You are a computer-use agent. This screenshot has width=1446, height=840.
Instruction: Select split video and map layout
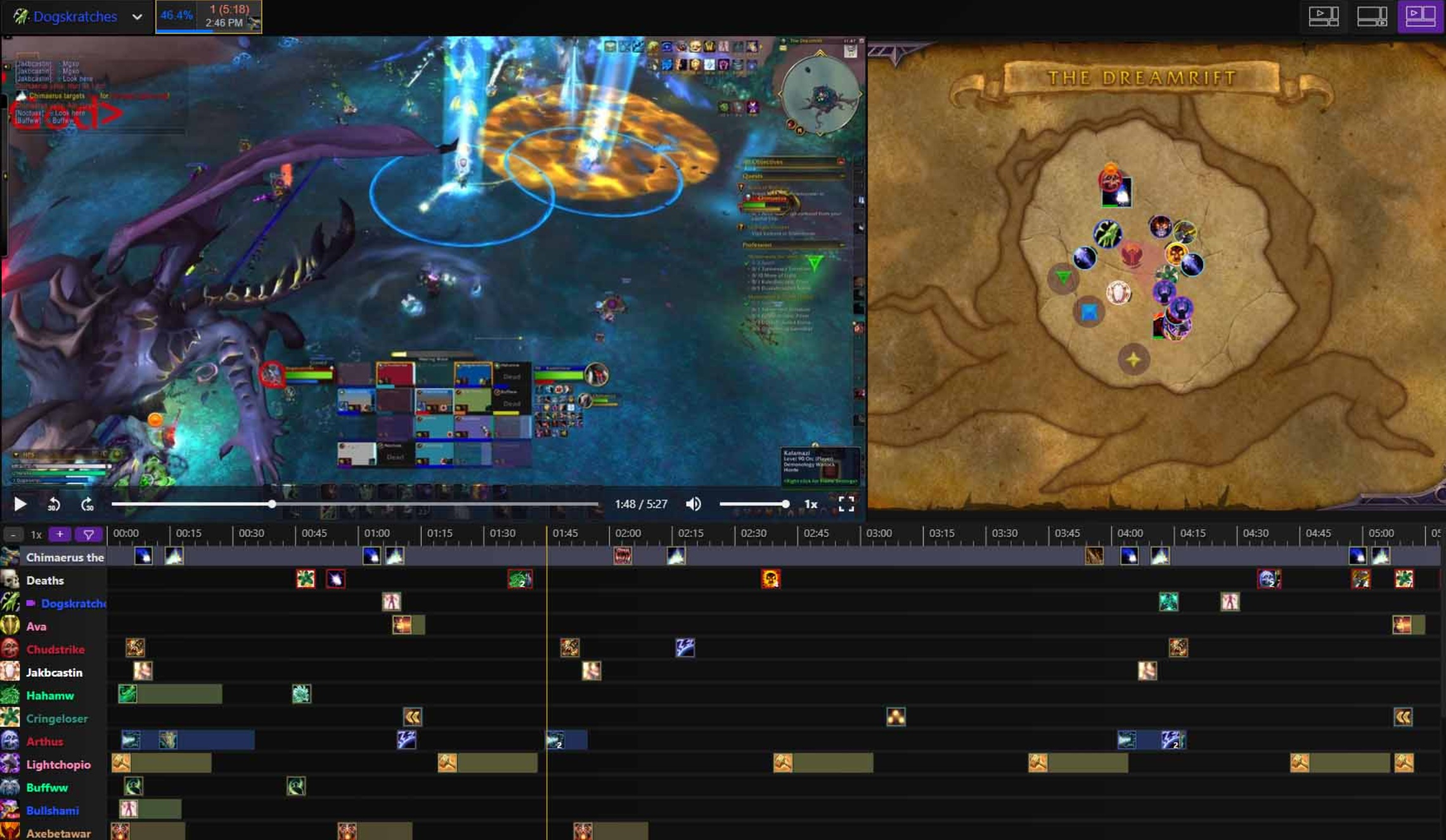point(1420,16)
